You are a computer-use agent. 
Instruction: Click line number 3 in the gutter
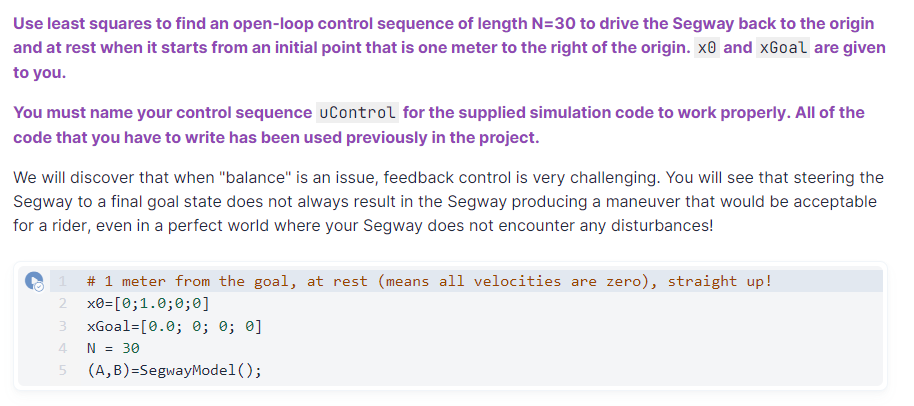61,326
